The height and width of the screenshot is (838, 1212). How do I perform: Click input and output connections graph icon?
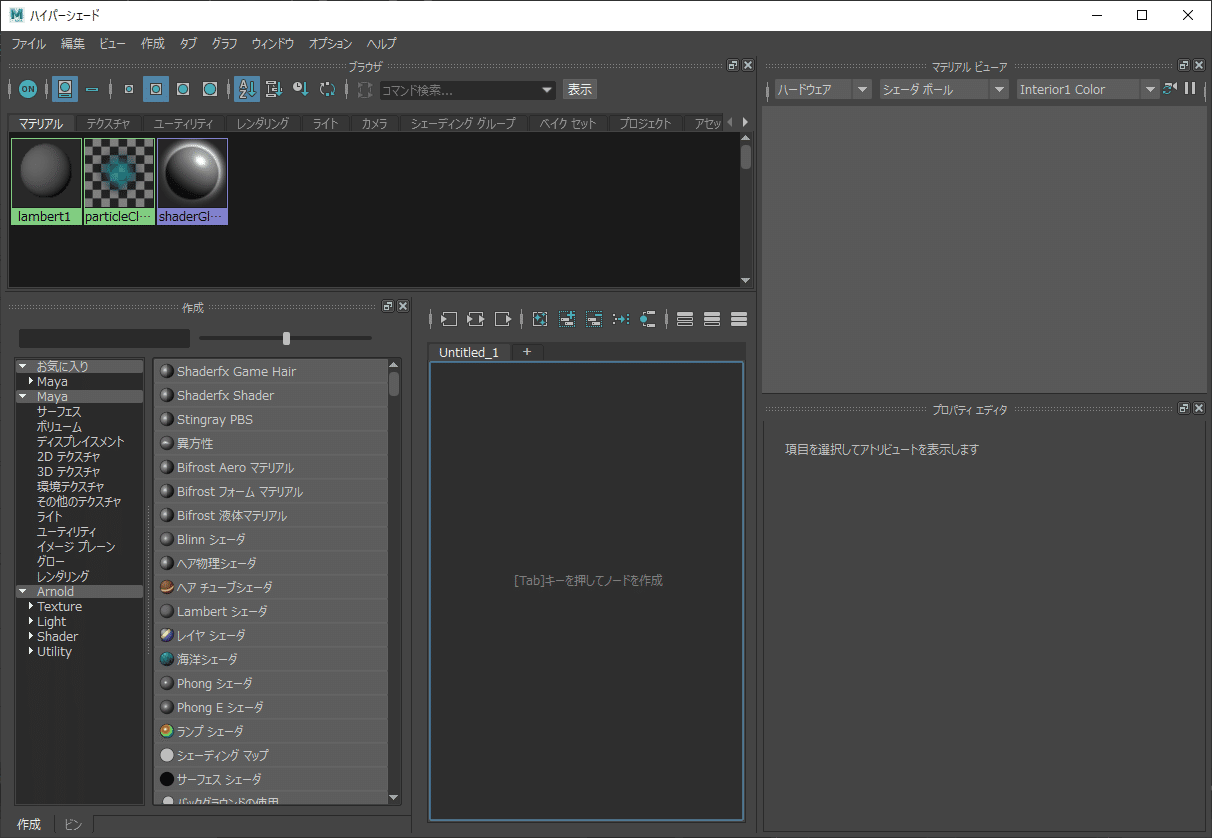476,319
